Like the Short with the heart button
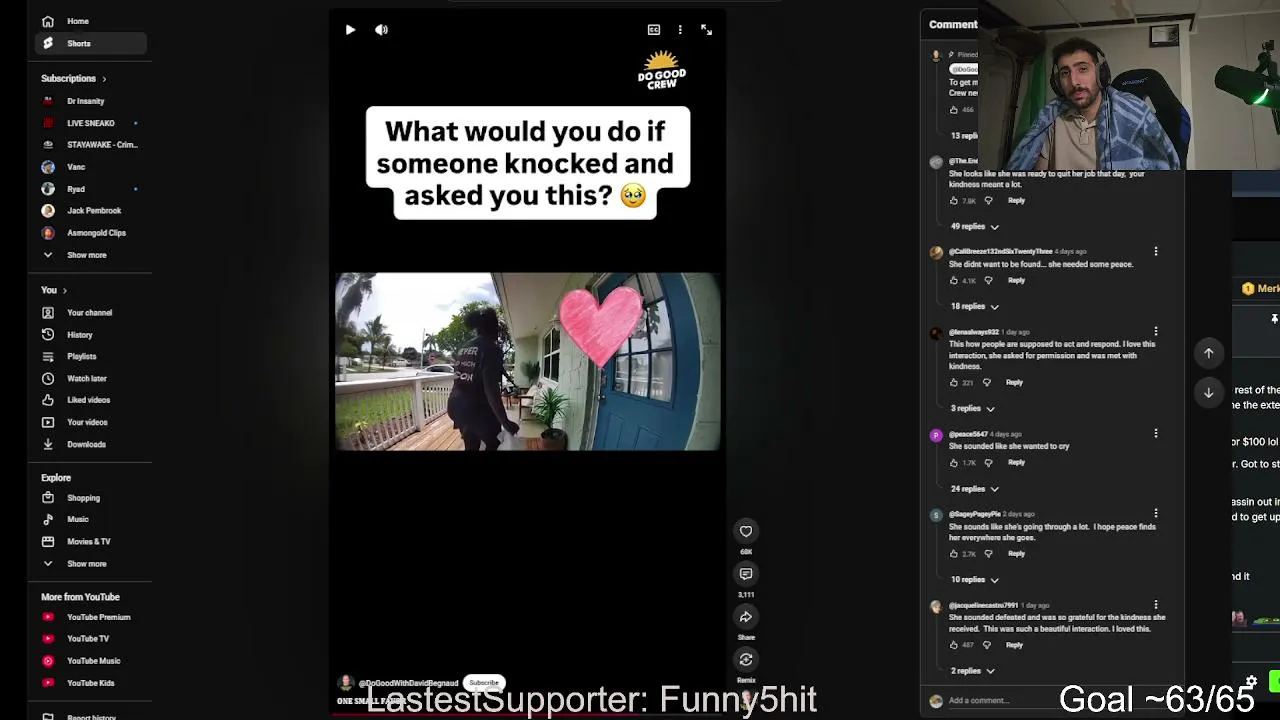 click(746, 531)
